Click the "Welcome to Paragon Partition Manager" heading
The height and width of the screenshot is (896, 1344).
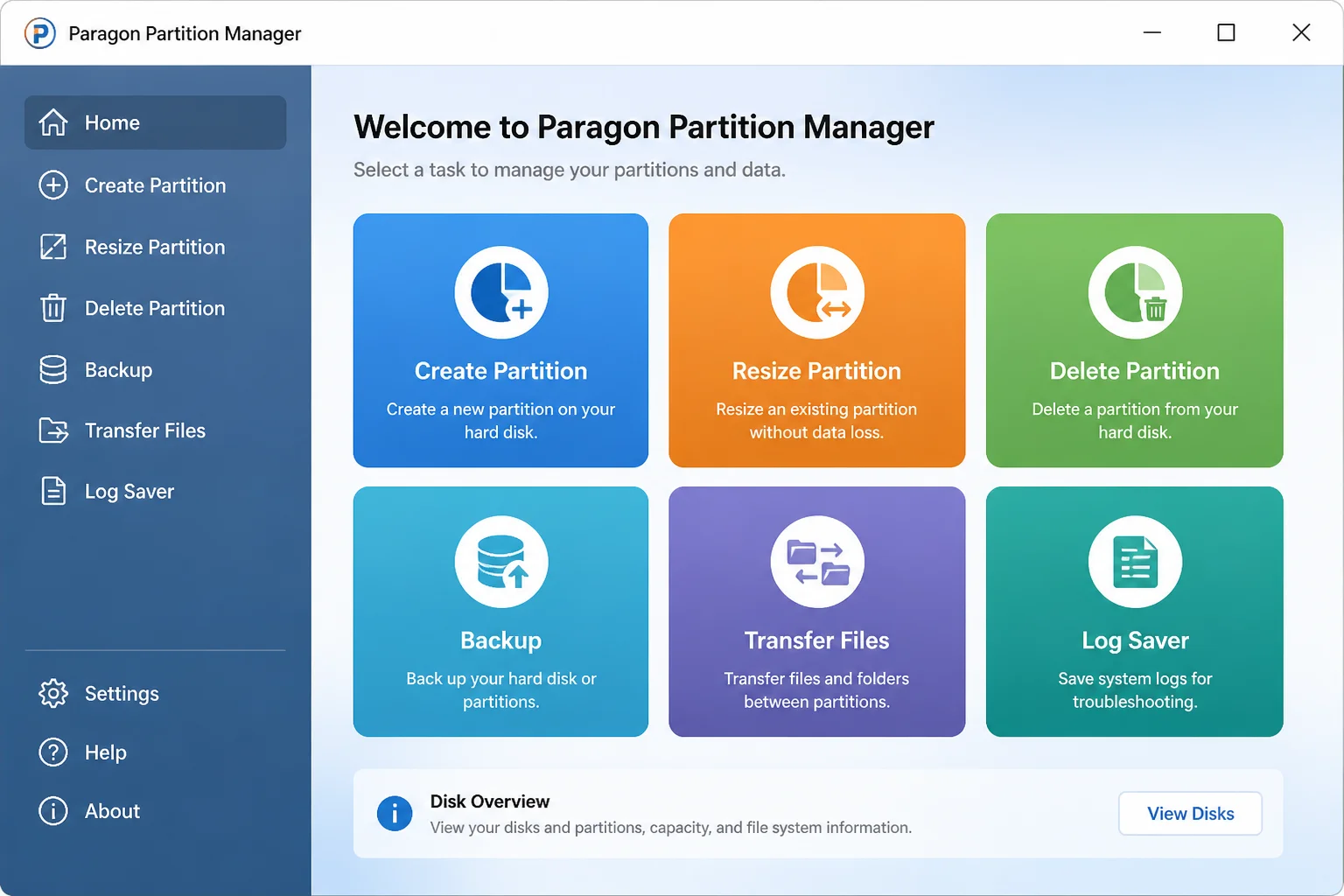(x=644, y=128)
